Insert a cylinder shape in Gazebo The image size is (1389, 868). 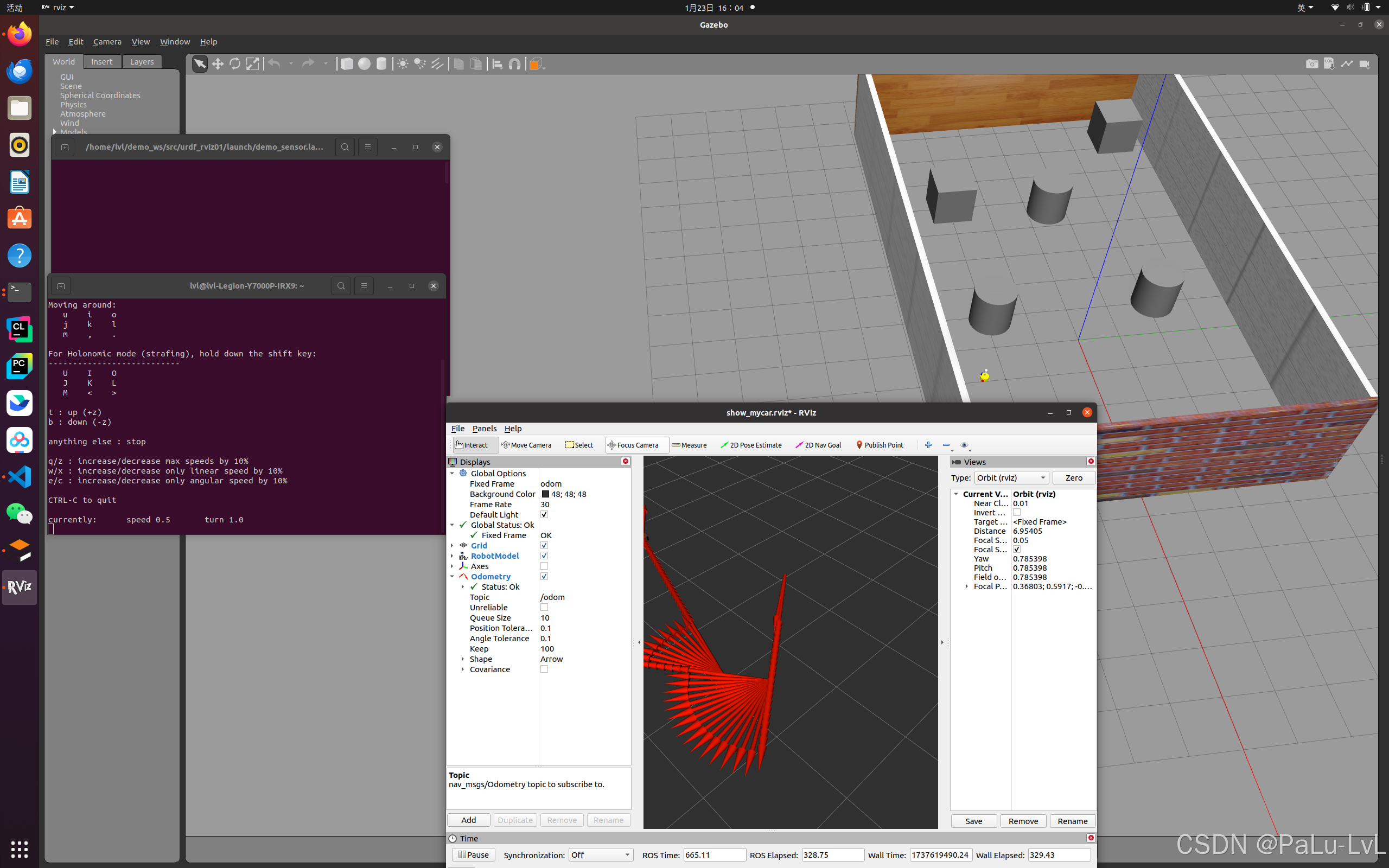(381, 63)
